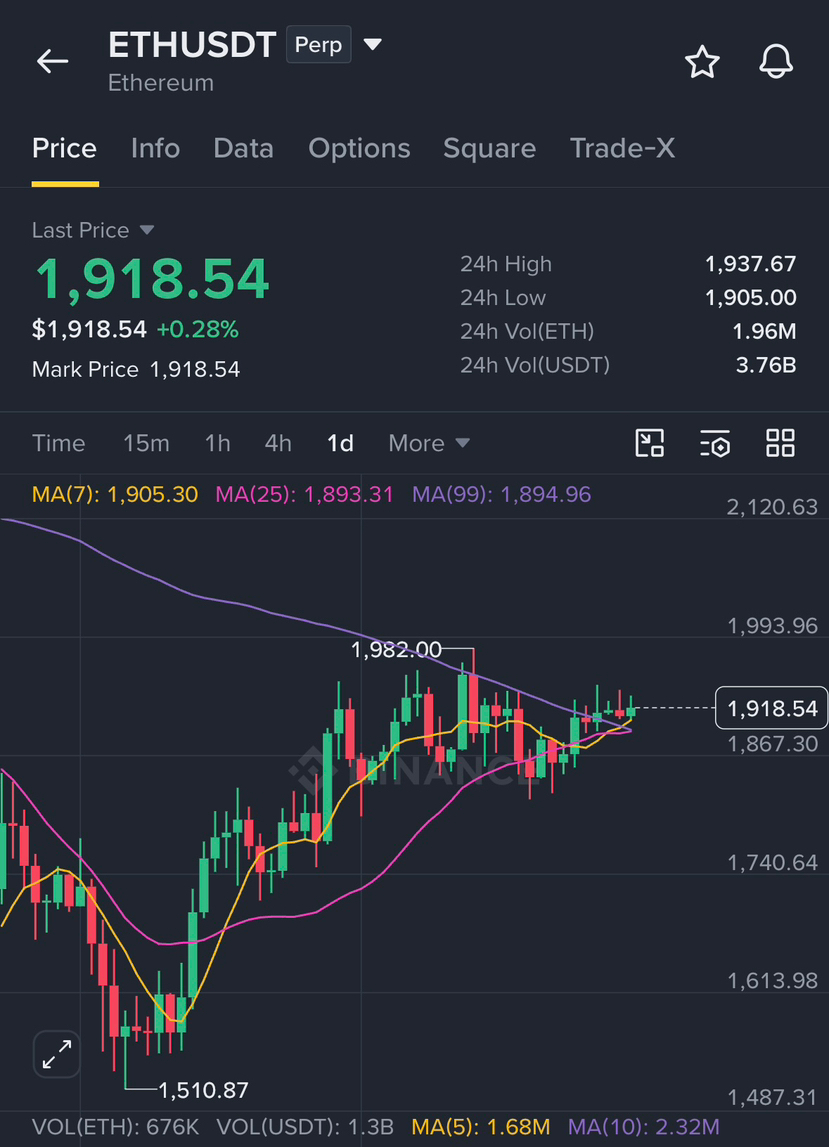Screen dimensions: 829x1147
Task: Open the More intervals dropdown
Action: [429, 443]
